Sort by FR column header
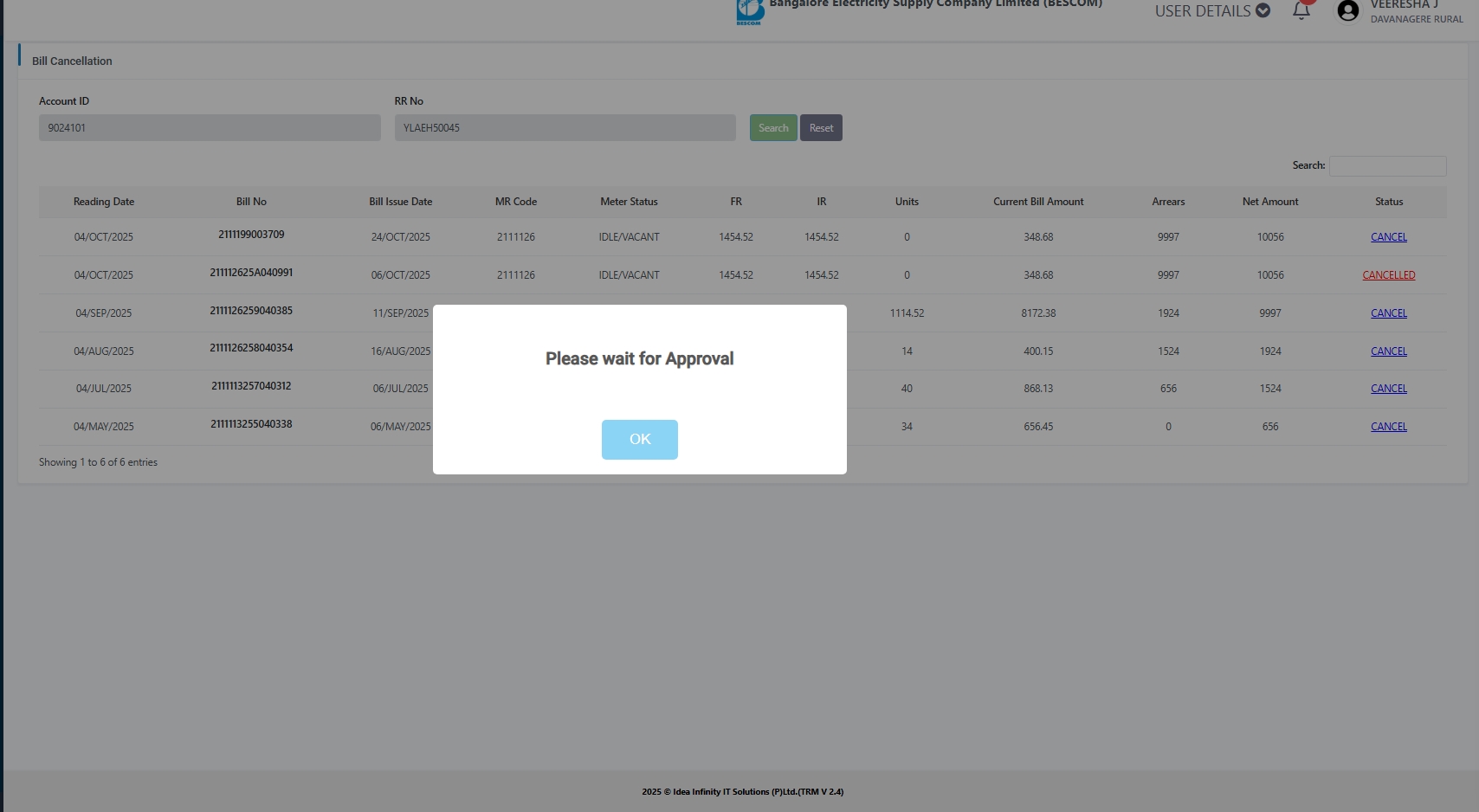This screenshot has width=1479, height=812. tap(736, 202)
